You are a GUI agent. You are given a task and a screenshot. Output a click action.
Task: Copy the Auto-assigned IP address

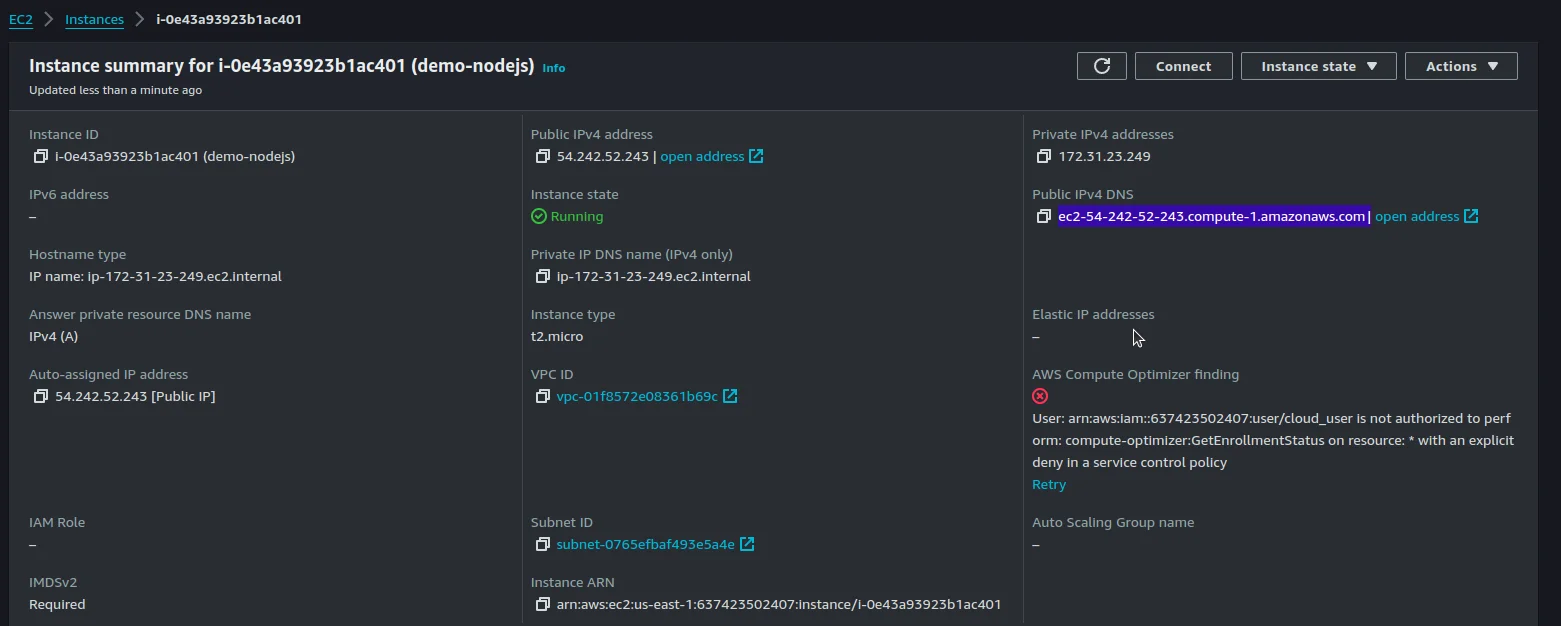(x=40, y=397)
